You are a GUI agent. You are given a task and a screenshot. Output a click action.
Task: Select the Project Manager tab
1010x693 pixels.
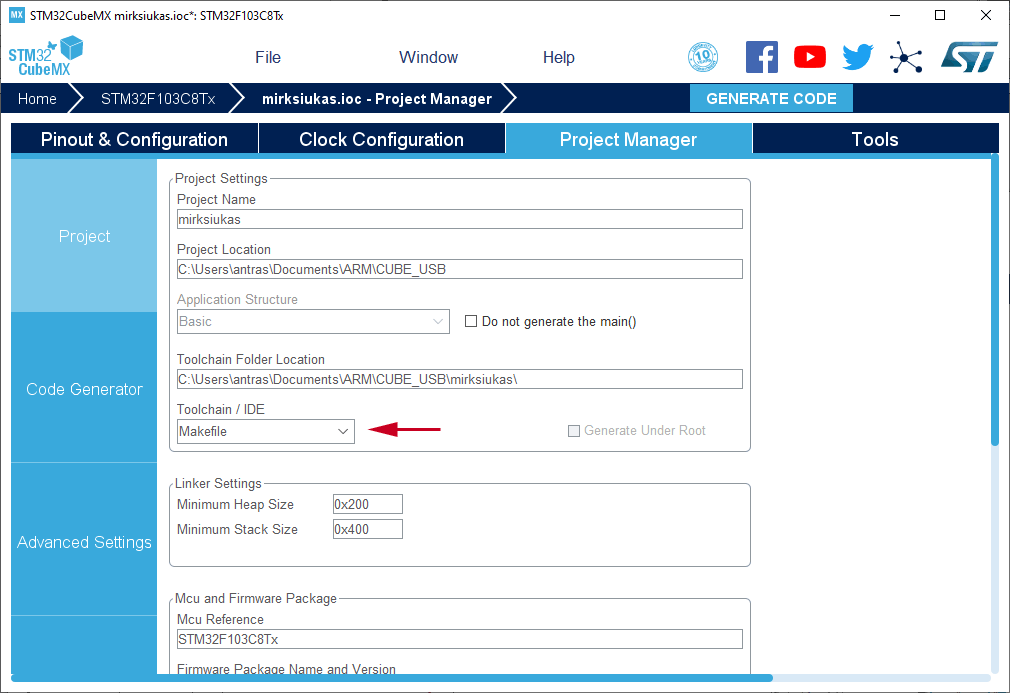point(629,139)
